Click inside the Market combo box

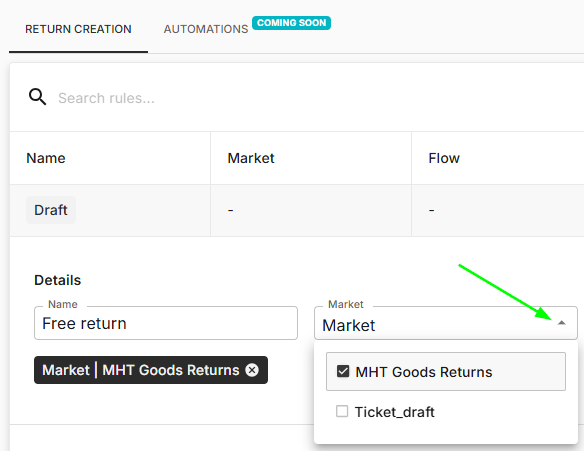446,323
